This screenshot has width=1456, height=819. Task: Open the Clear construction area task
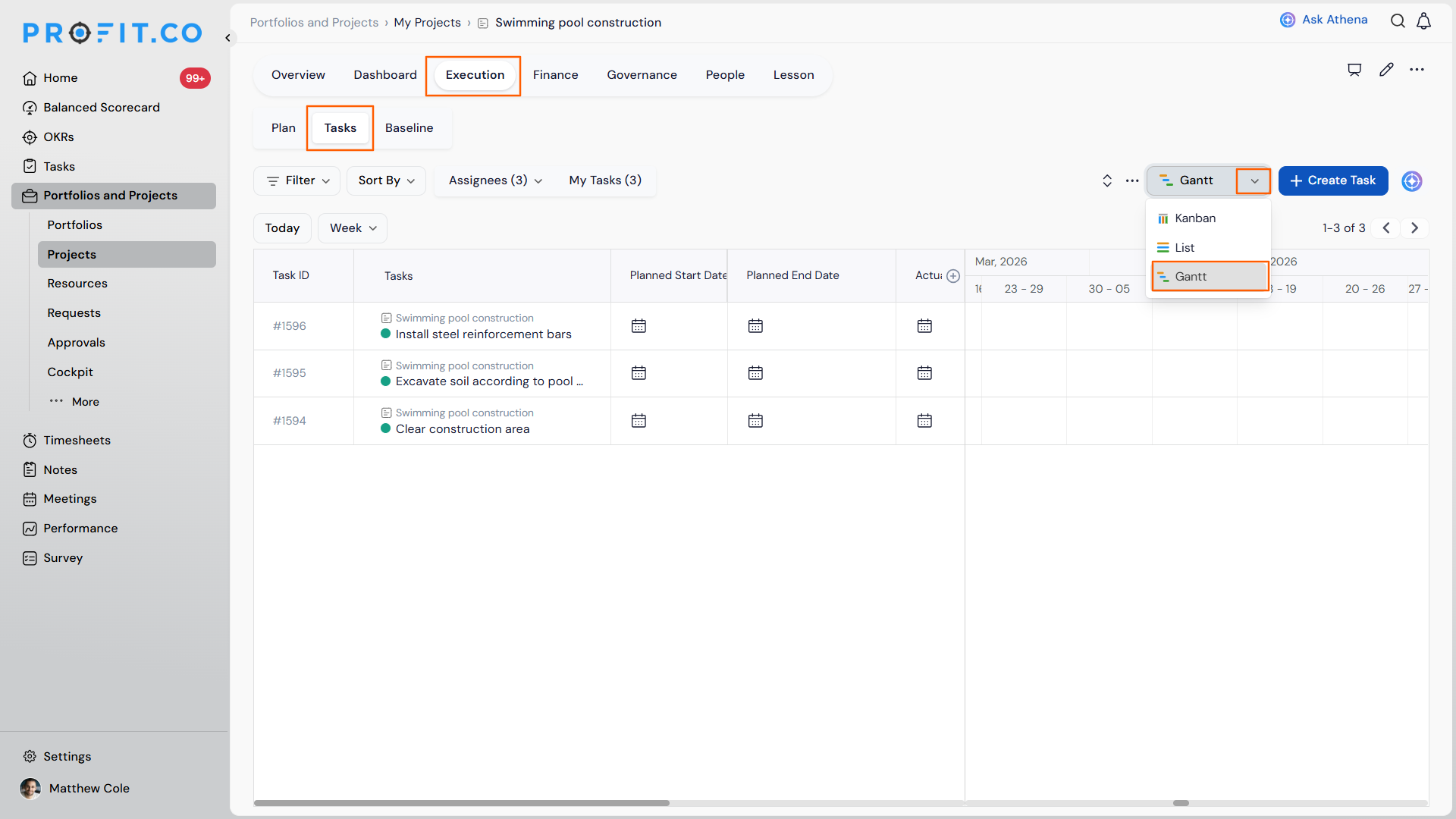pos(463,429)
